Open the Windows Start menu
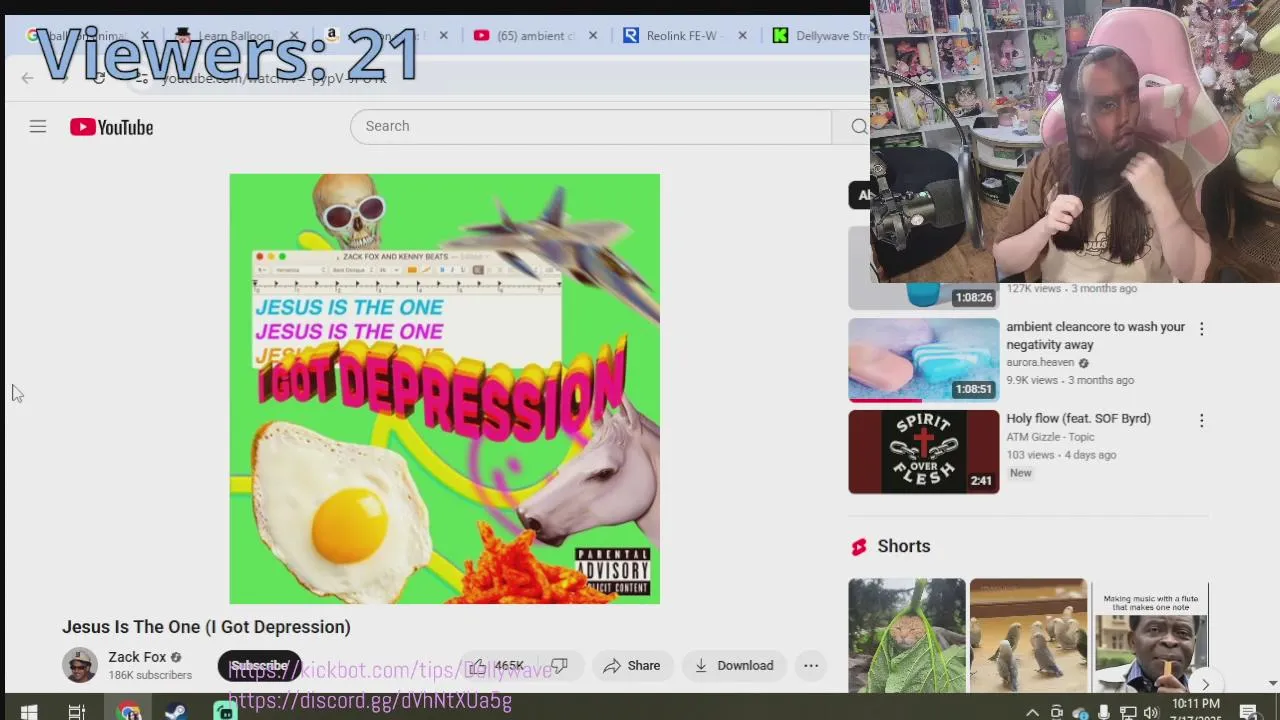The width and height of the screenshot is (1280, 720). pyautogui.click(x=28, y=712)
